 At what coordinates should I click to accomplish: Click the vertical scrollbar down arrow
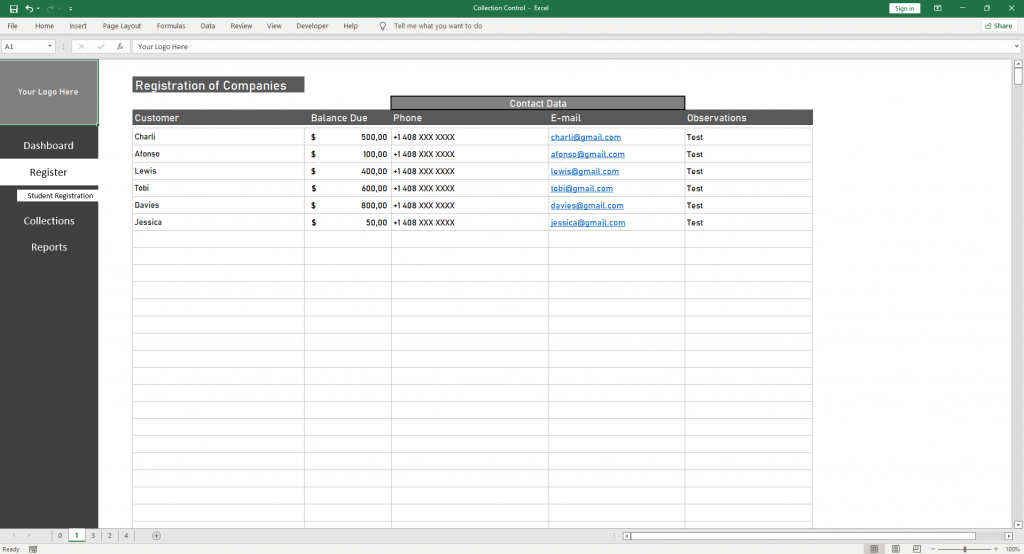pyautogui.click(x=1017, y=525)
